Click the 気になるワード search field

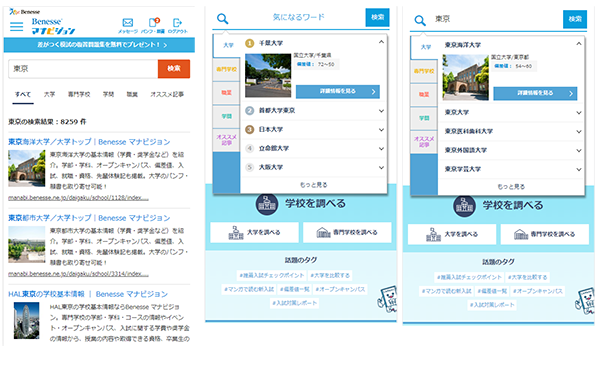[x=298, y=17]
